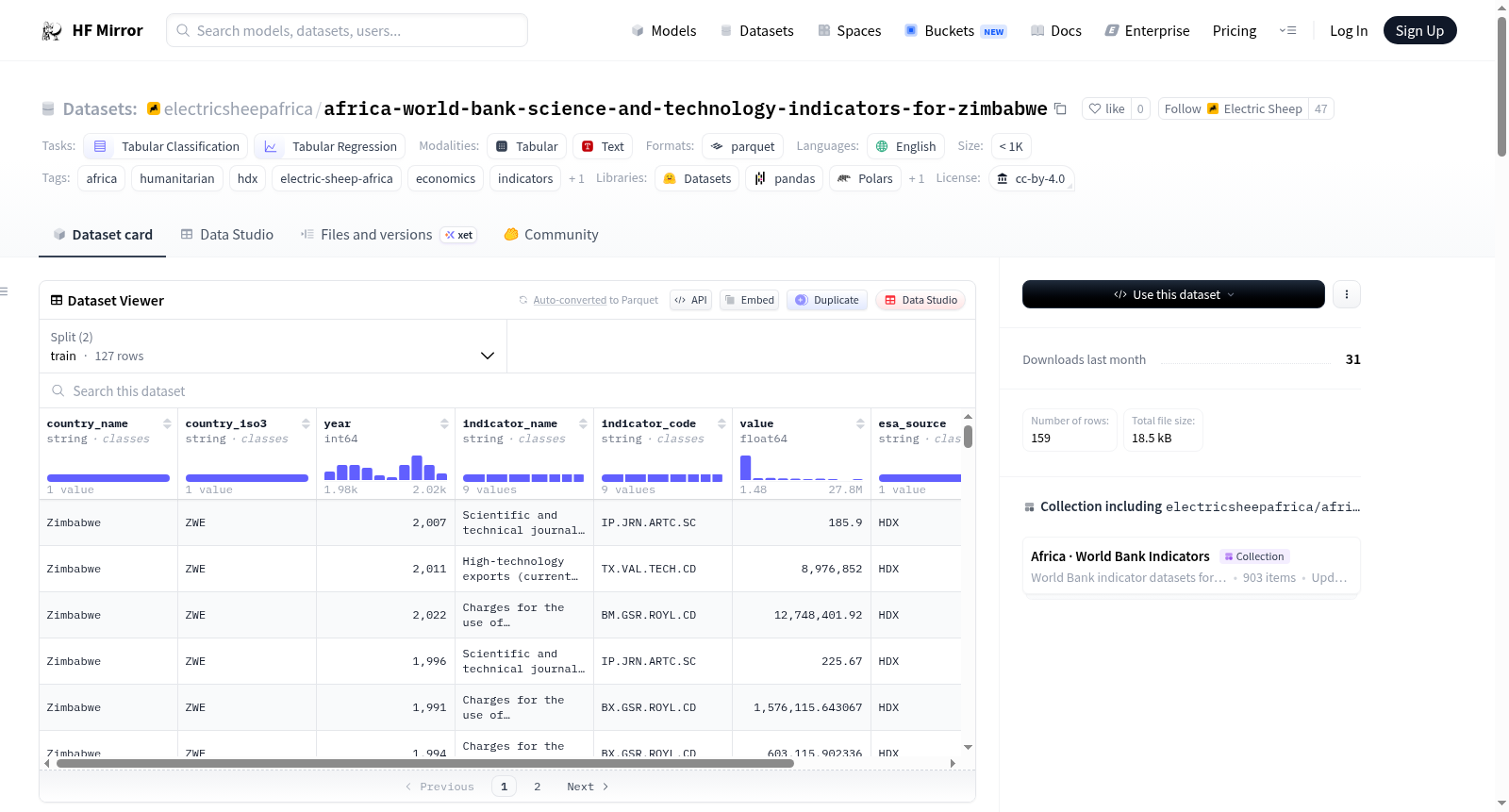The image size is (1509, 812).
Task: Expand the plus one more libraries
Action: [916, 178]
